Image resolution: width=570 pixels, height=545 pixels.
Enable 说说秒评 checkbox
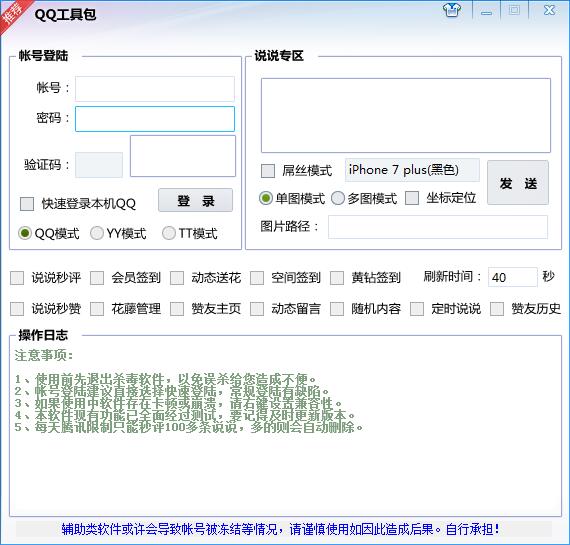(17, 278)
